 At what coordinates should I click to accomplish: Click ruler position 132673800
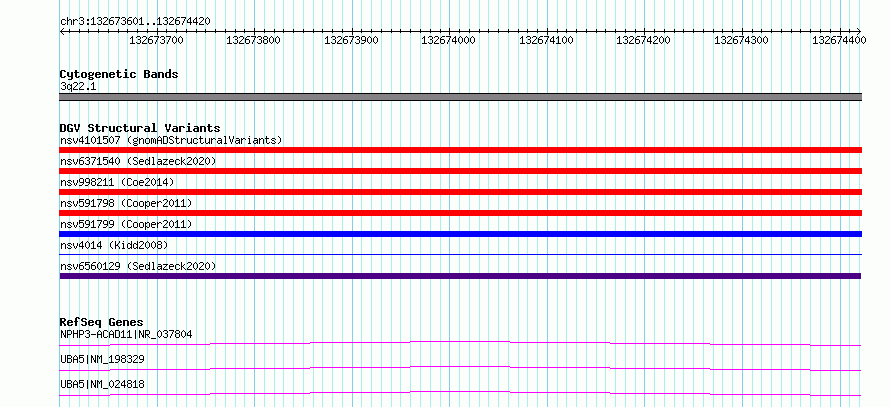tap(253, 40)
